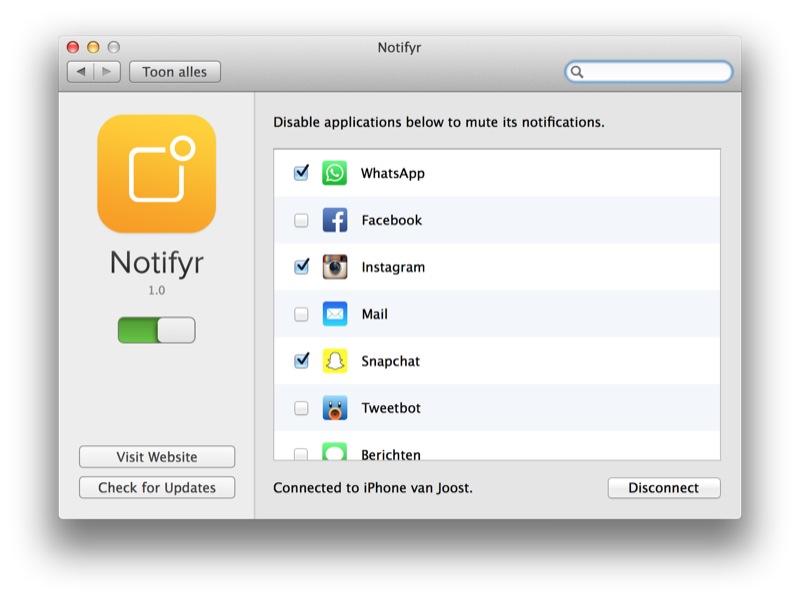
Task: Go back with the left arrow button
Action: (x=82, y=72)
